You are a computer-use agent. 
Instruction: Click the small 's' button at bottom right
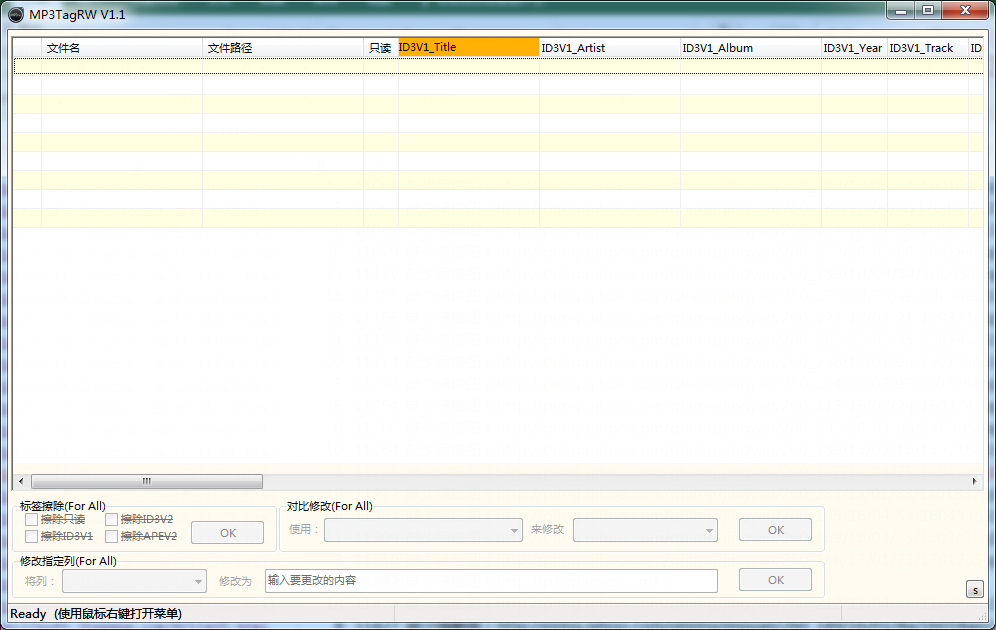pos(975,589)
